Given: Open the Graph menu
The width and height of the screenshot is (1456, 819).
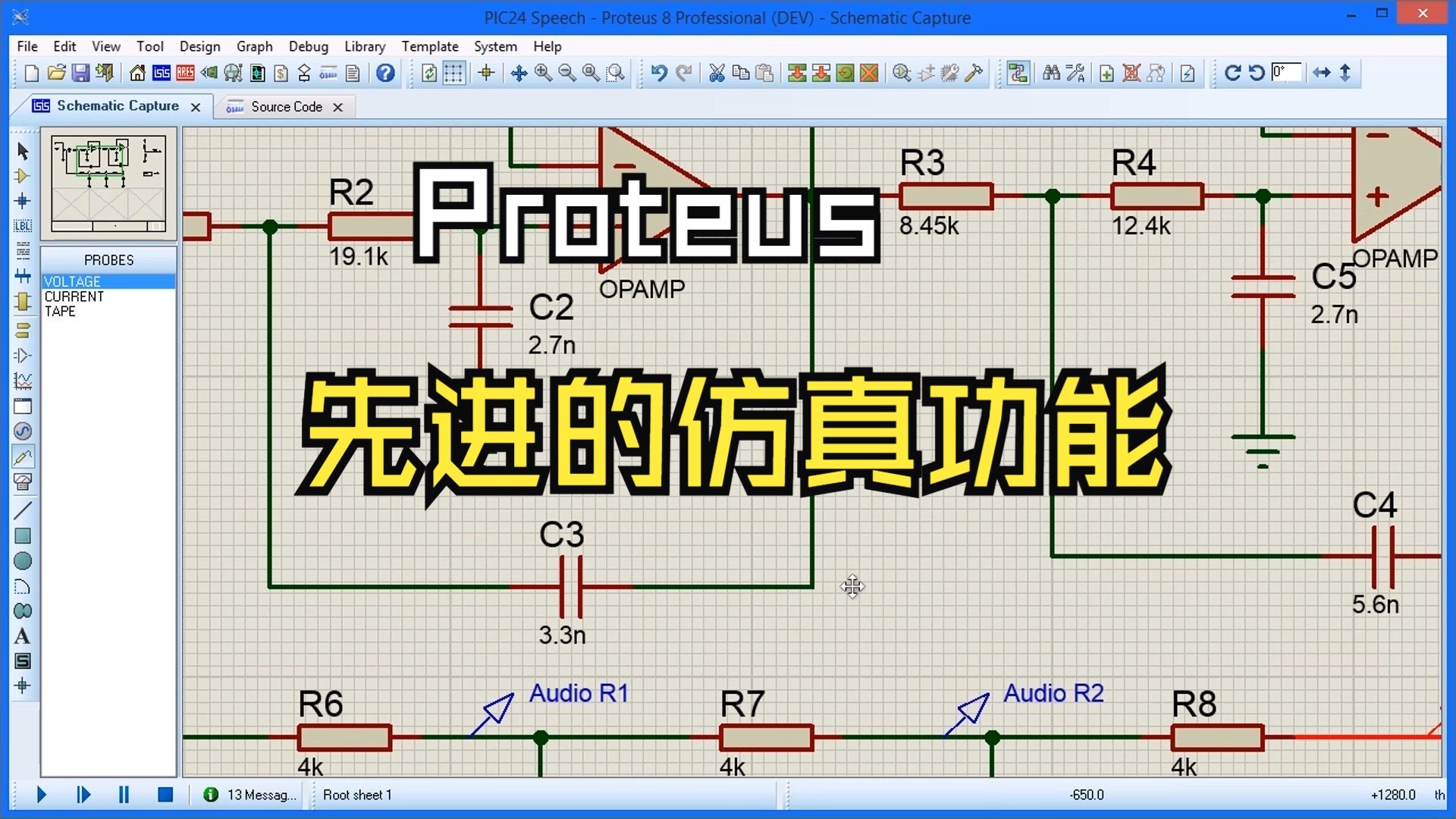Looking at the screenshot, I should tap(254, 46).
